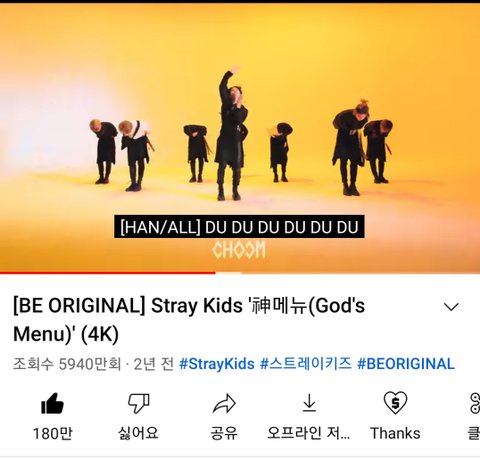Viewport: 480px width, 459px height.
Task: Tap the 180만 like count label
Action: pos(52,434)
